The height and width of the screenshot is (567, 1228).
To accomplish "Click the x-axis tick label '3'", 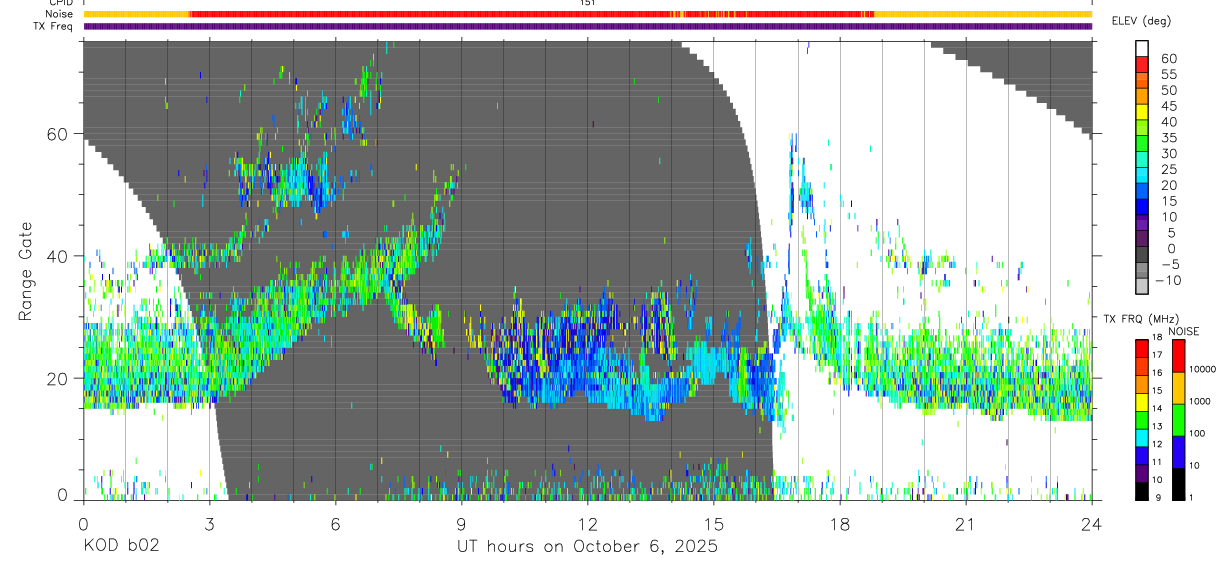I will (209, 524).
